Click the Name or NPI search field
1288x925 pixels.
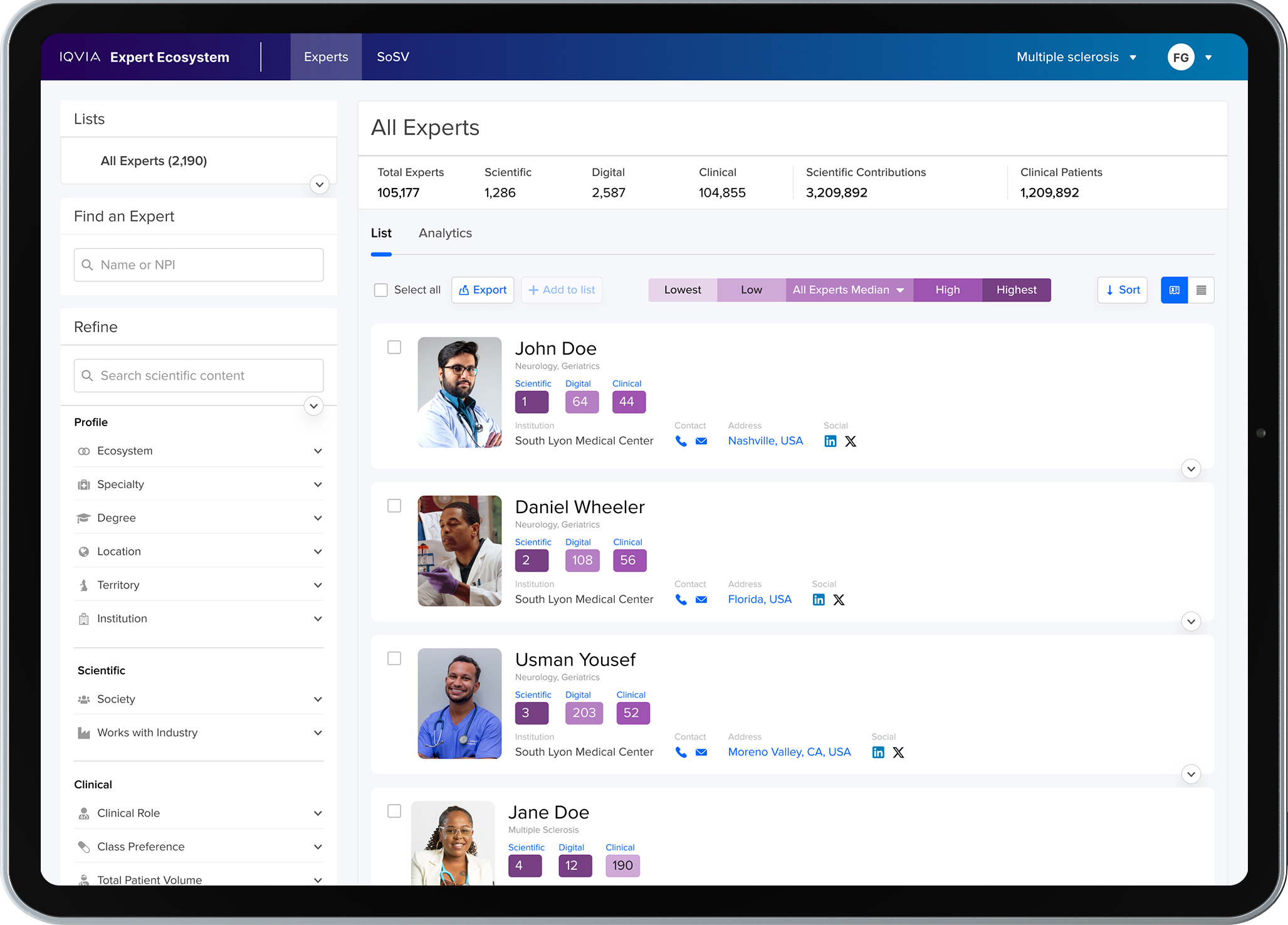tap(199, 265)
